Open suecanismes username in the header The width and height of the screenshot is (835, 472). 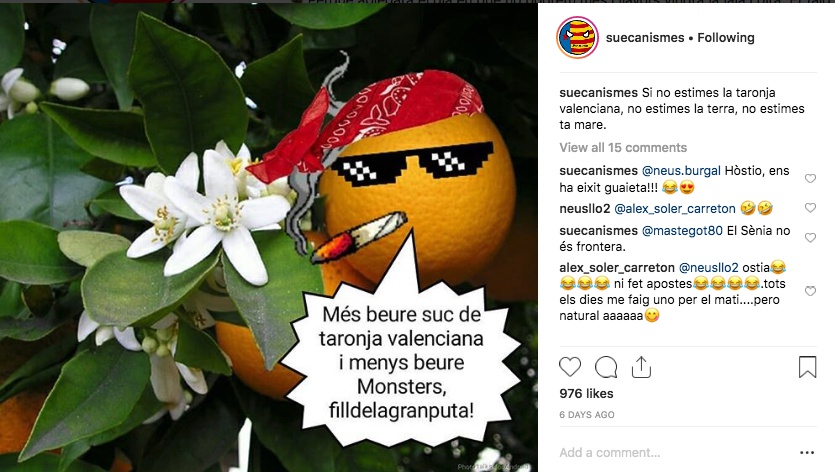(645, 38)
